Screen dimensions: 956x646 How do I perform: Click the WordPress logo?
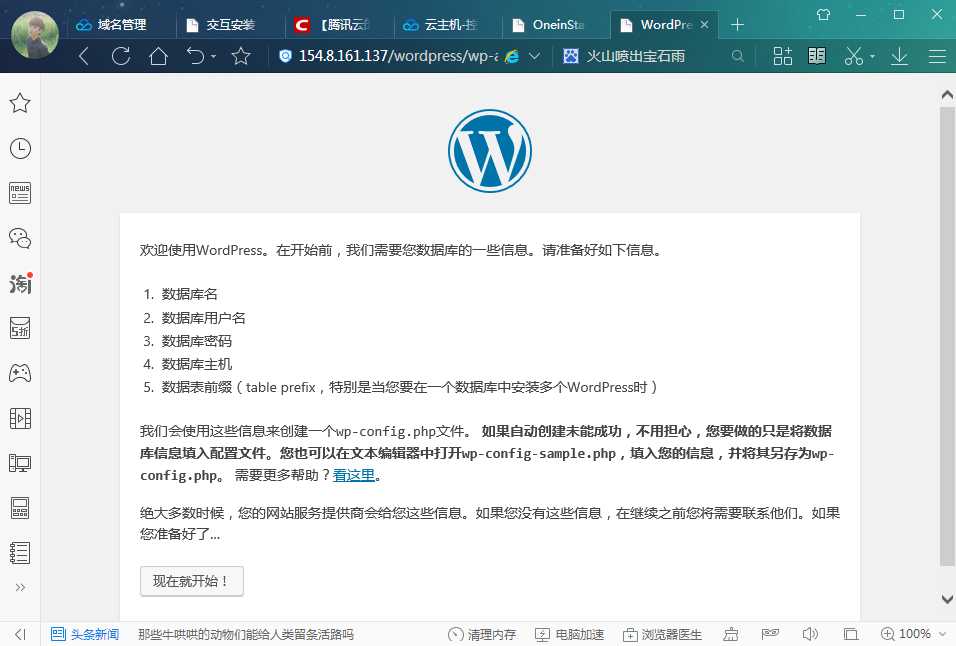[490, 151]
